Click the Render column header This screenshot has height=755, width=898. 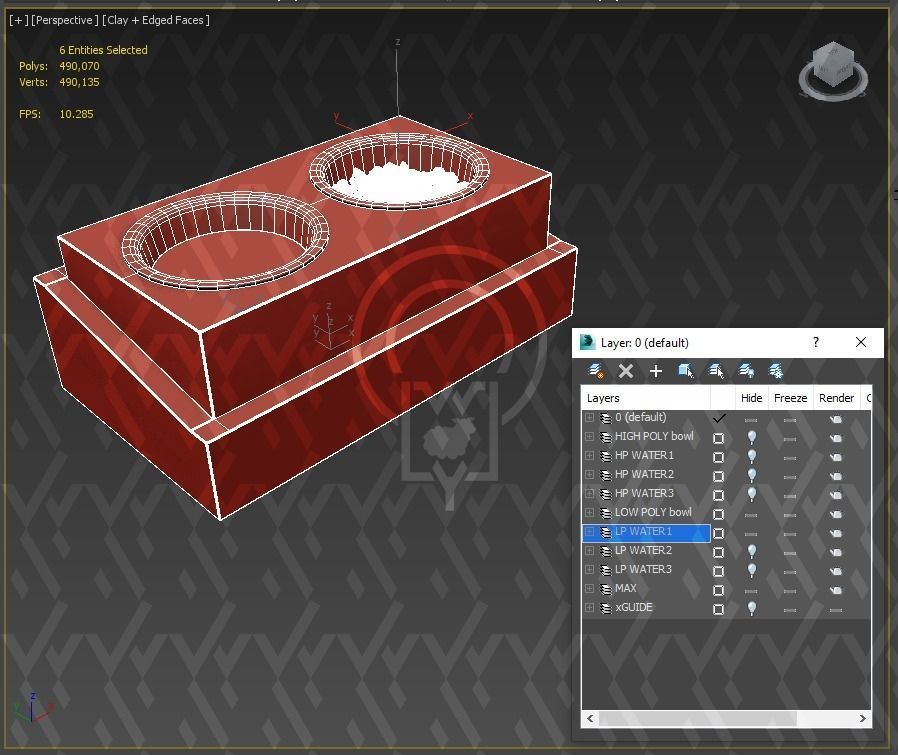(x=836, y=398)
